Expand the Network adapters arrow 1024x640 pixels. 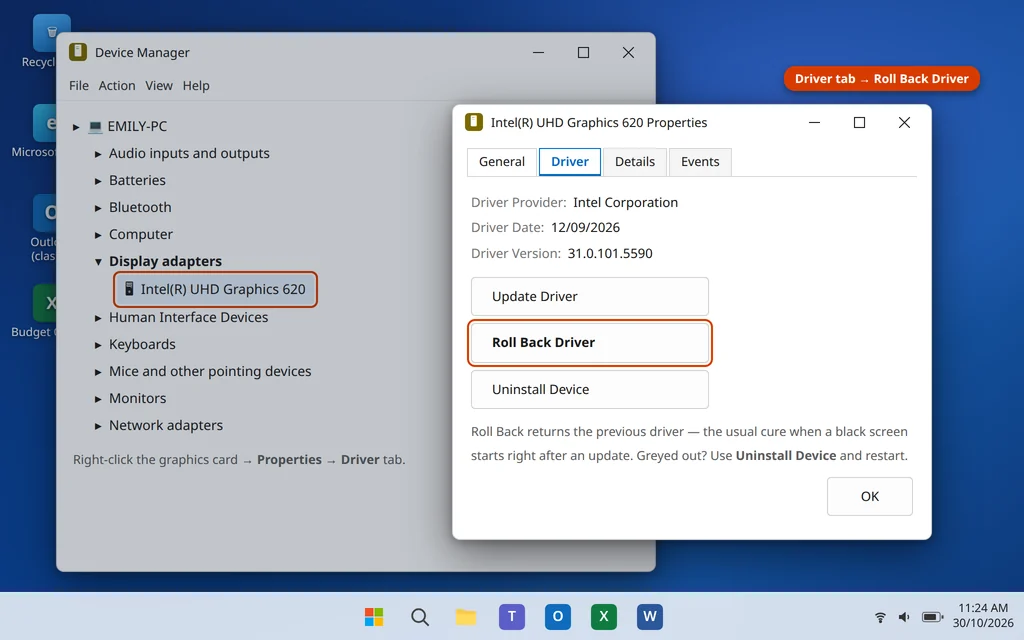98,426
